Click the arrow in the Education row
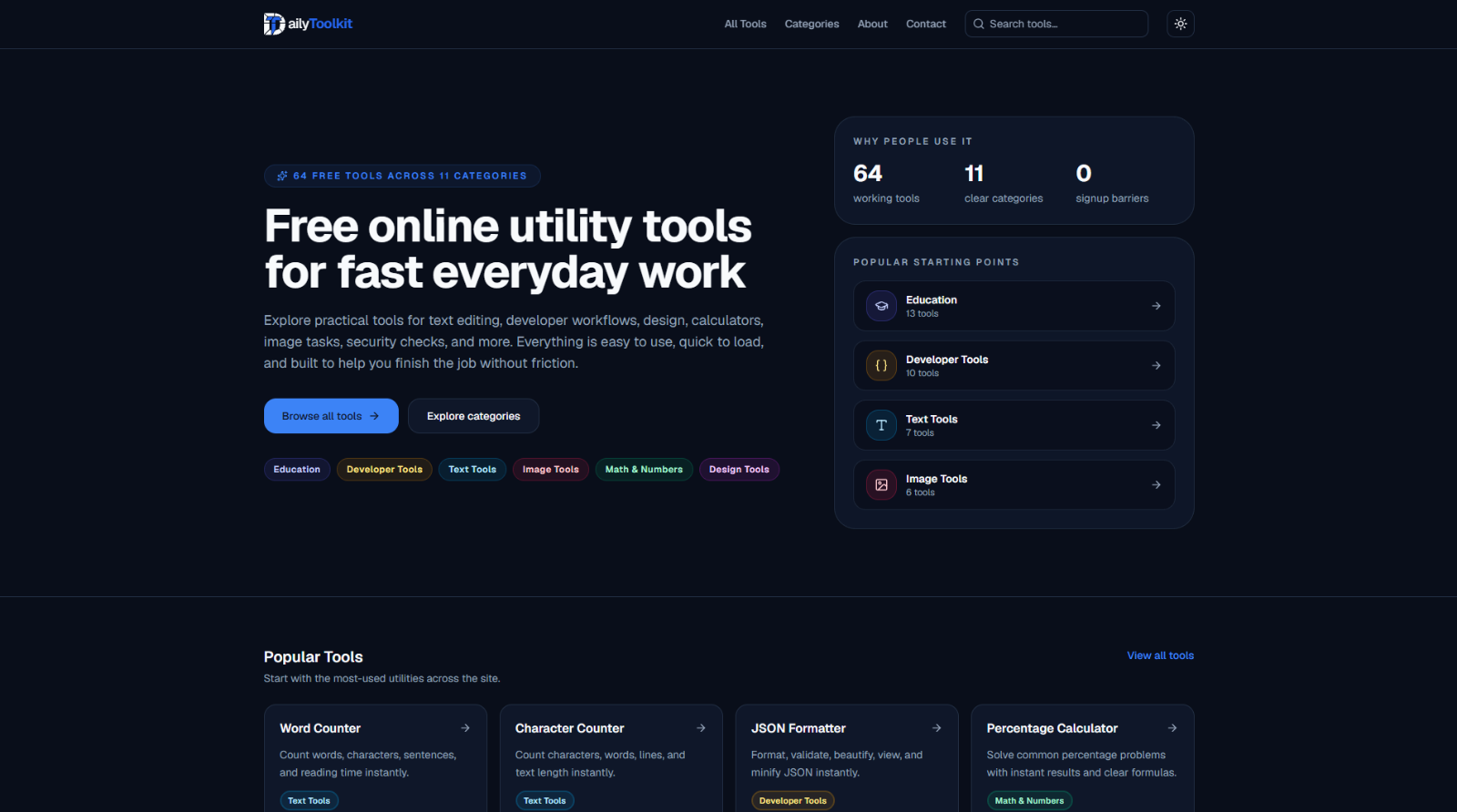 coord(1156,306)
